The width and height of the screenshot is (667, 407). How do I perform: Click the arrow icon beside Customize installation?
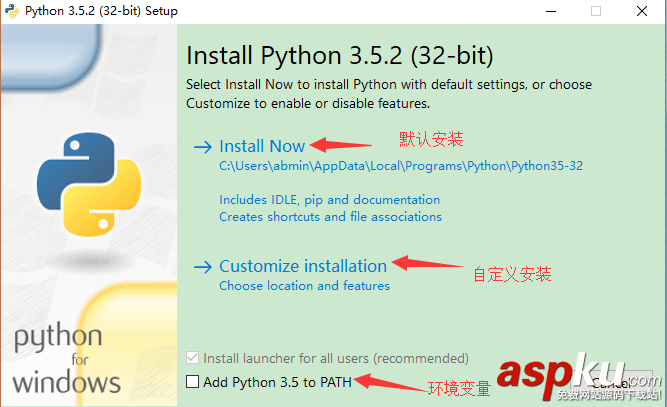[x=203, y=267]
